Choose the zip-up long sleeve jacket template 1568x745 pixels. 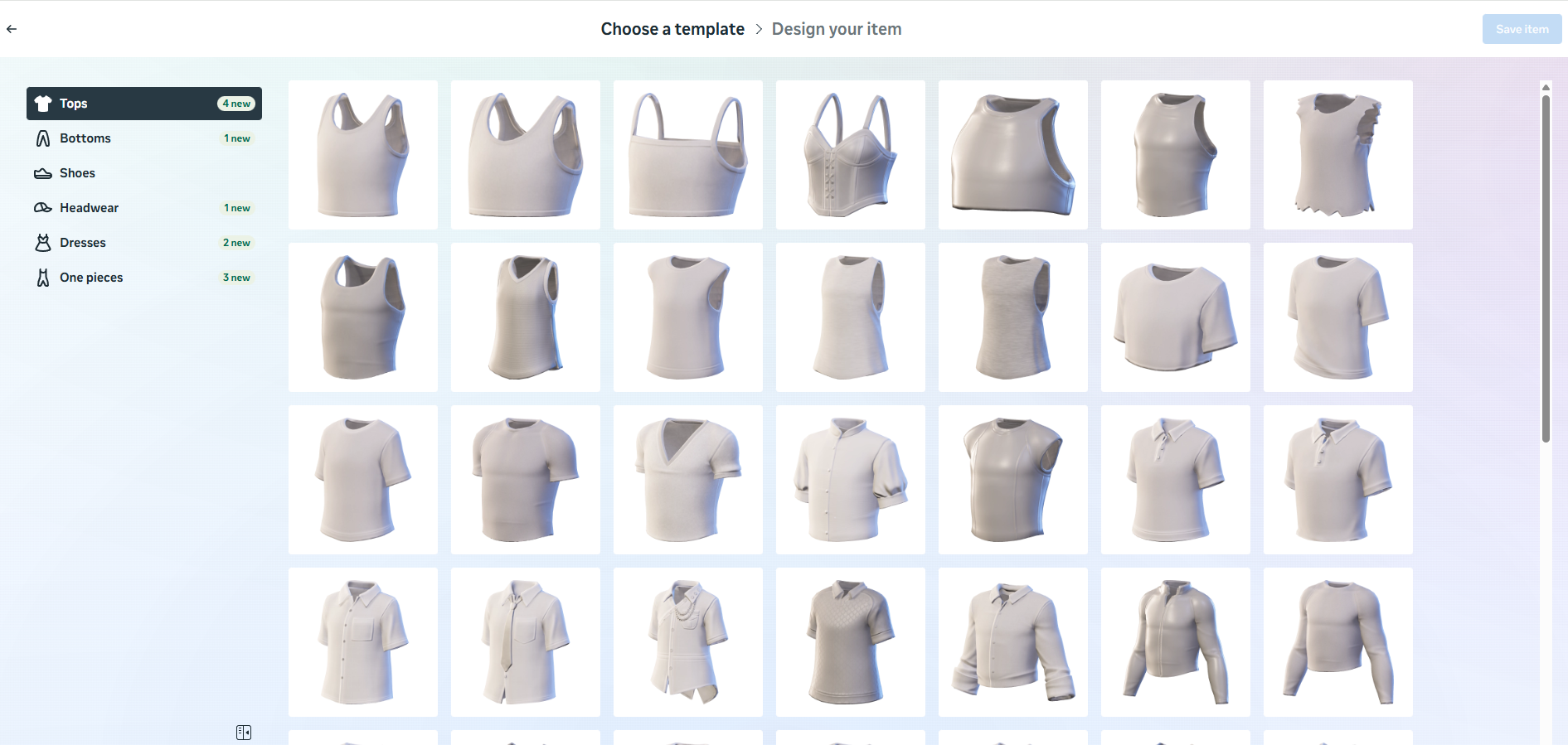tap(1175, 642)
